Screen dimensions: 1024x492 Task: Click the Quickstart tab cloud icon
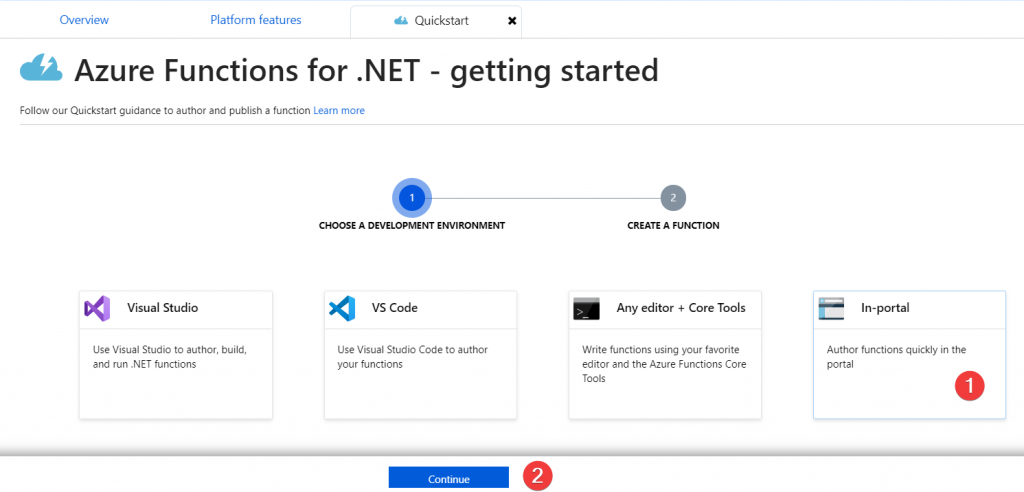click(x=401, y=21)
